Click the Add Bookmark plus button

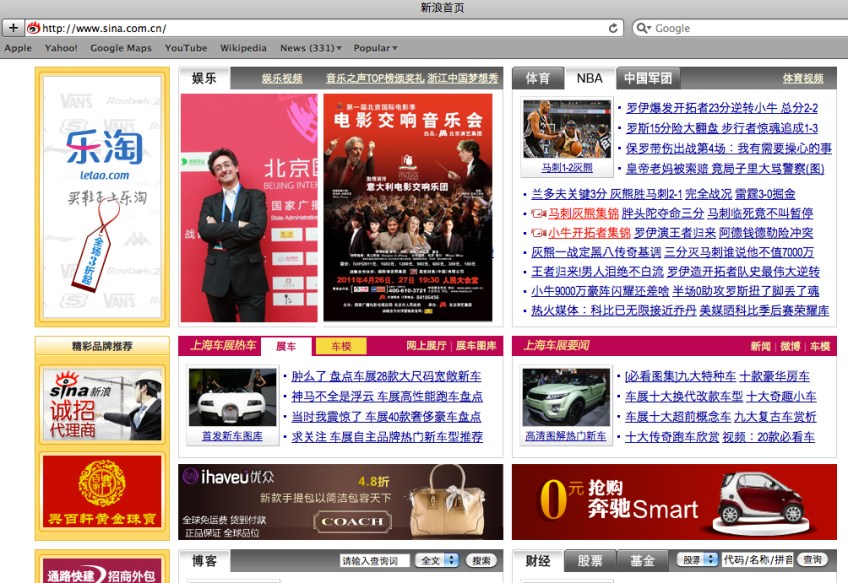(13, 28)
